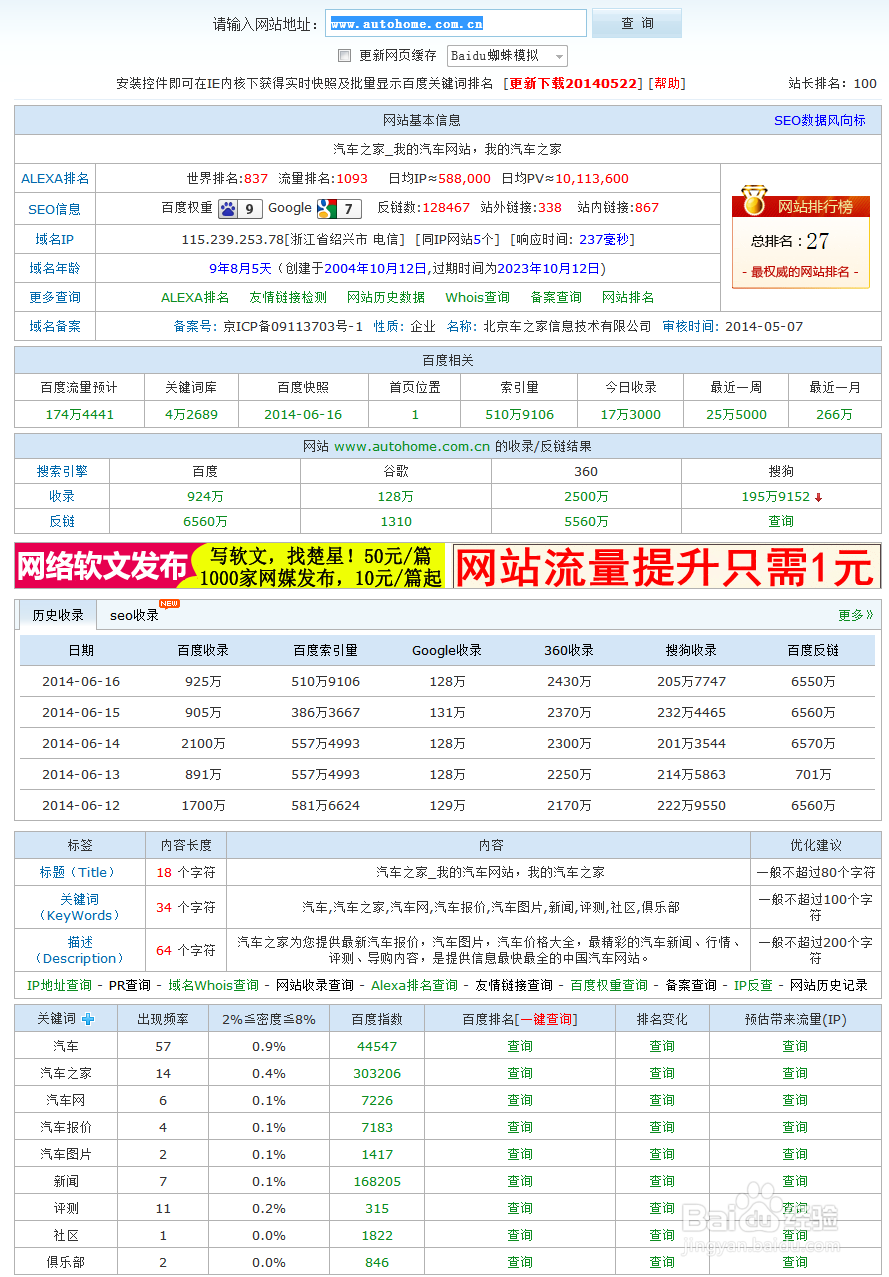Open the 更新下载20140522 link
The image size is (889, 1277).
point(574,84)
